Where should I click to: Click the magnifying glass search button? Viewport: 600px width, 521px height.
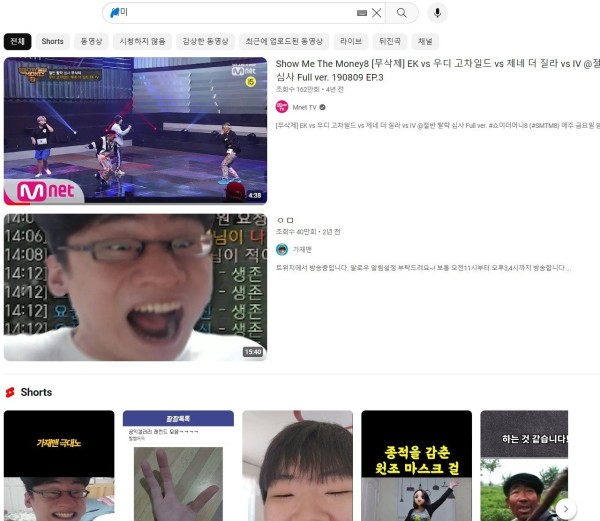point(402,13)
